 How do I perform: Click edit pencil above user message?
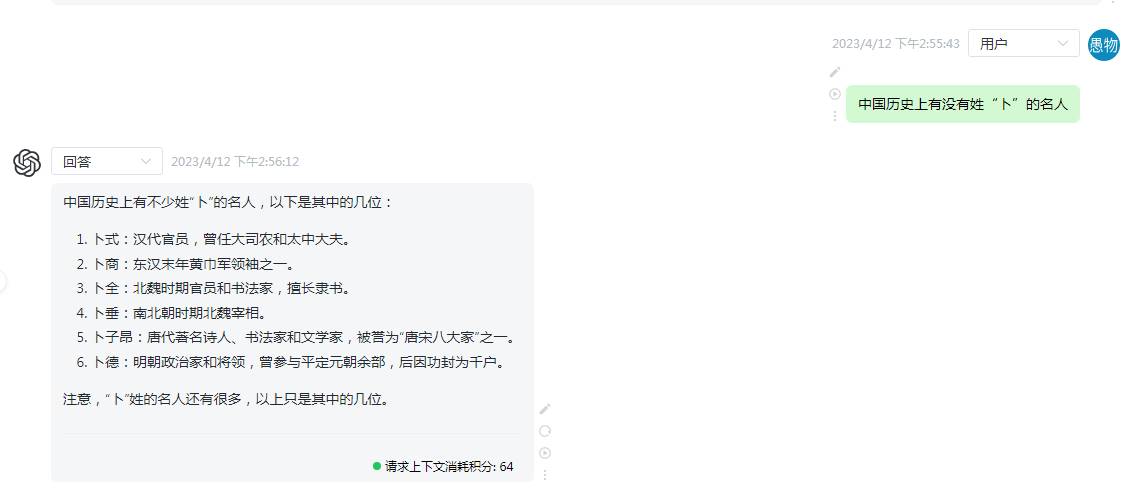tap(835, 72)
